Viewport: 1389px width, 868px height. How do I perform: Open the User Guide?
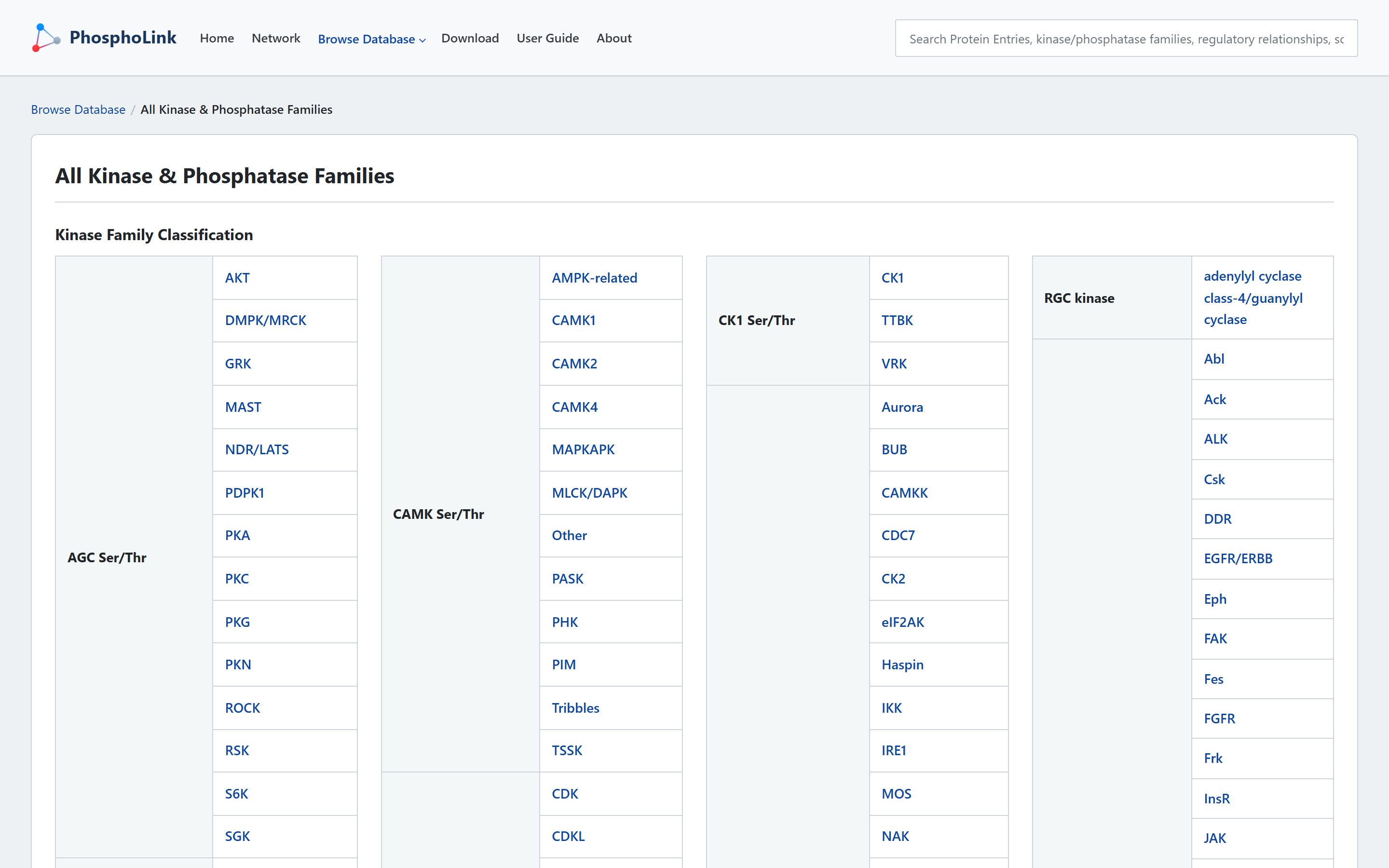(547, 39)
